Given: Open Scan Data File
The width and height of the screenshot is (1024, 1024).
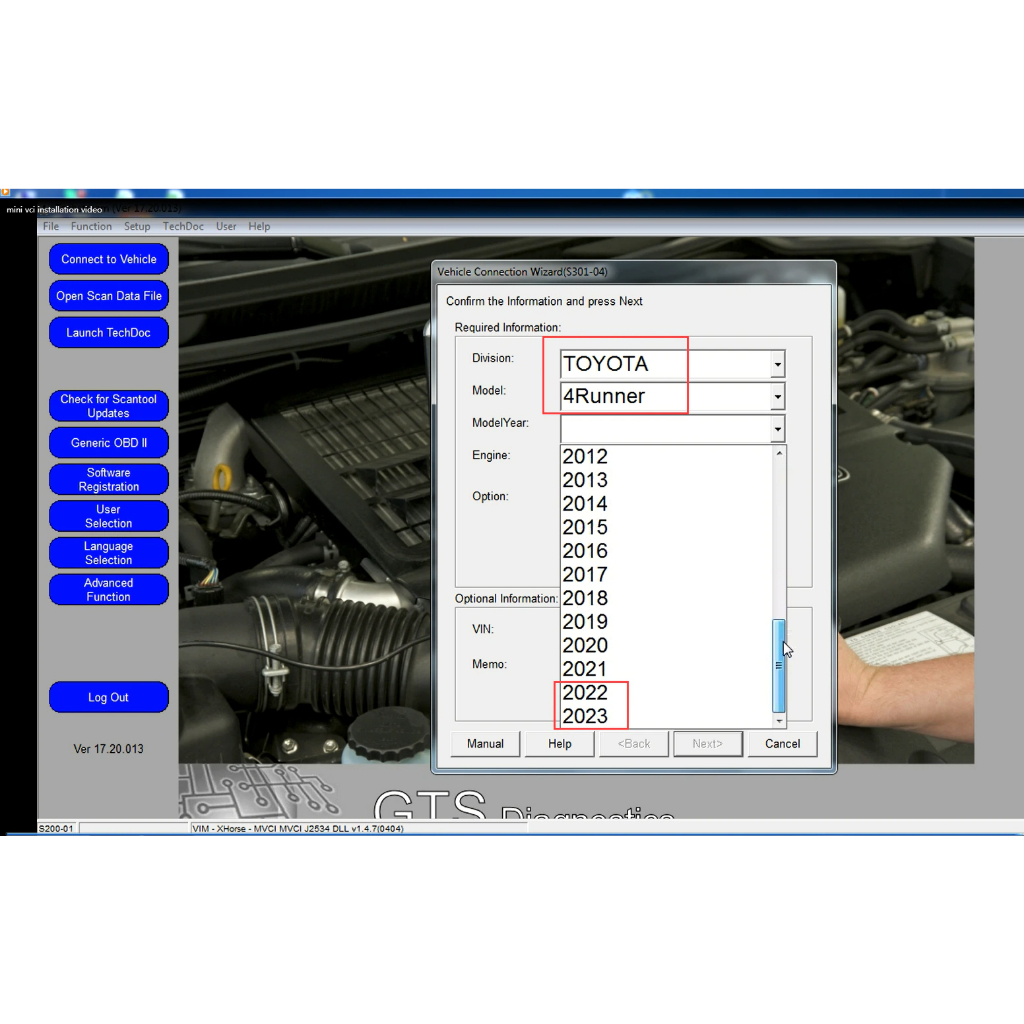Looking at the screenshot, I should point(108,296).
